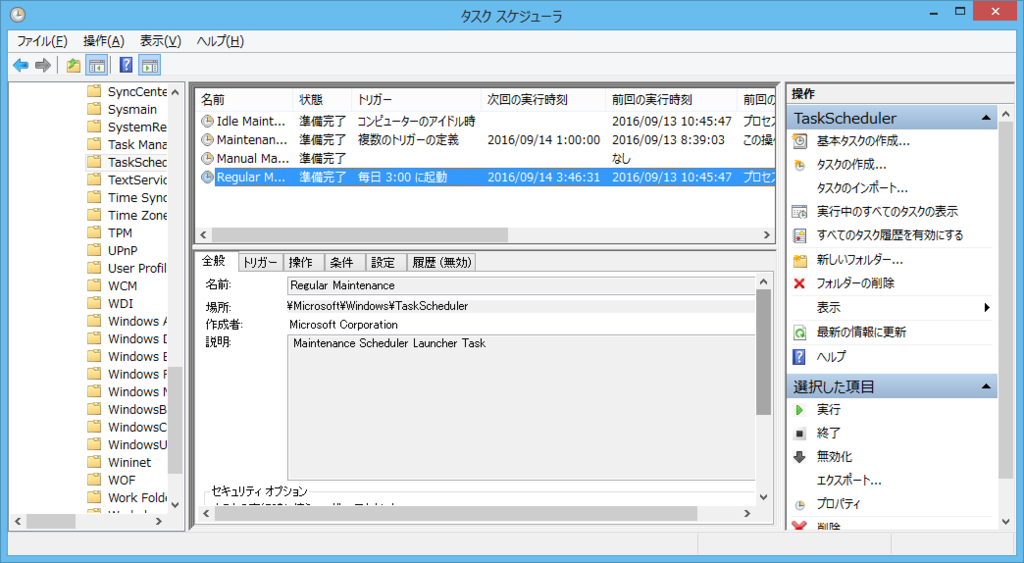The image size is (1024, 563).
Task: Switch to the 履歴 (無効) tab
Action: click(x=441, y=263)
